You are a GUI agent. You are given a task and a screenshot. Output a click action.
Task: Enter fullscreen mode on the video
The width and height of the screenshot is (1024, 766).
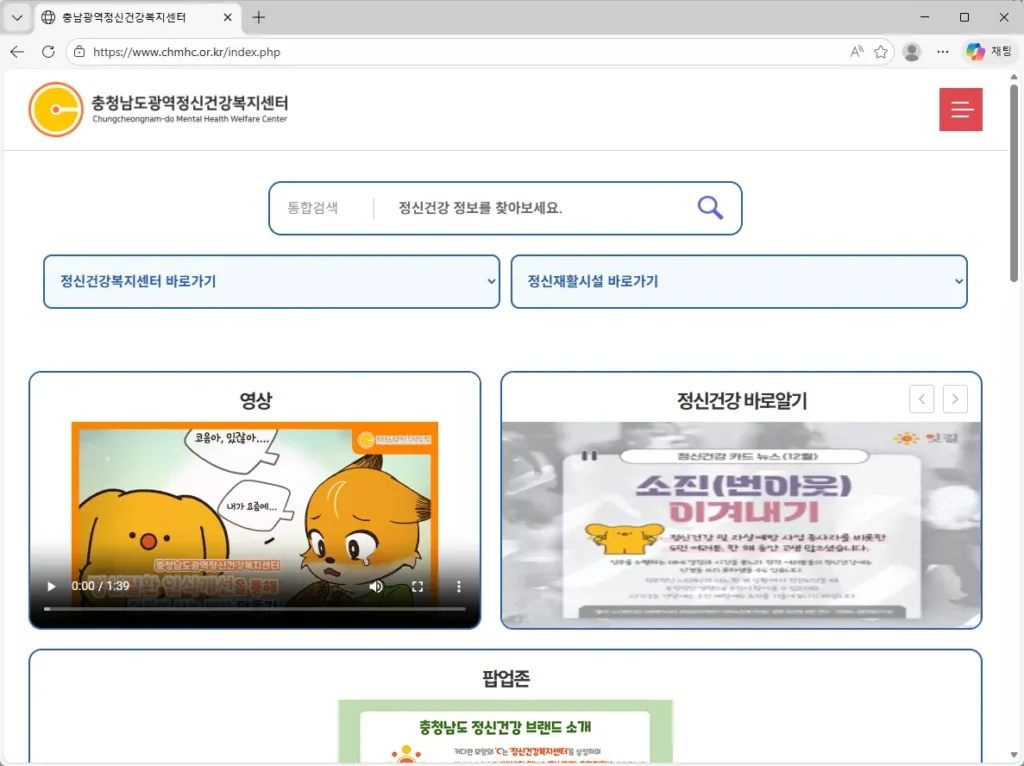[418, 587]
